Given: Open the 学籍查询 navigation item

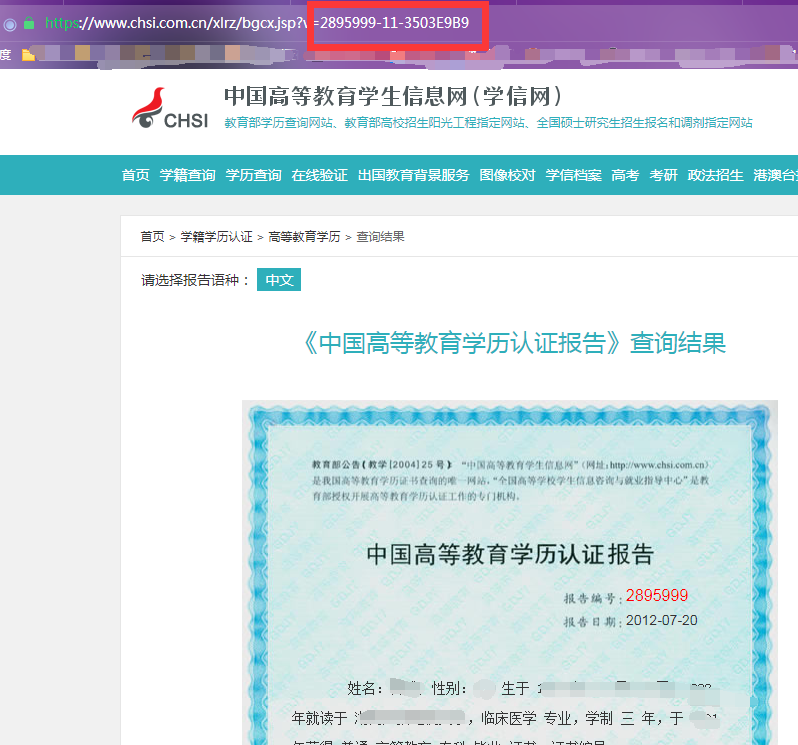Looking at the screenshot, I should click(187, 175).
